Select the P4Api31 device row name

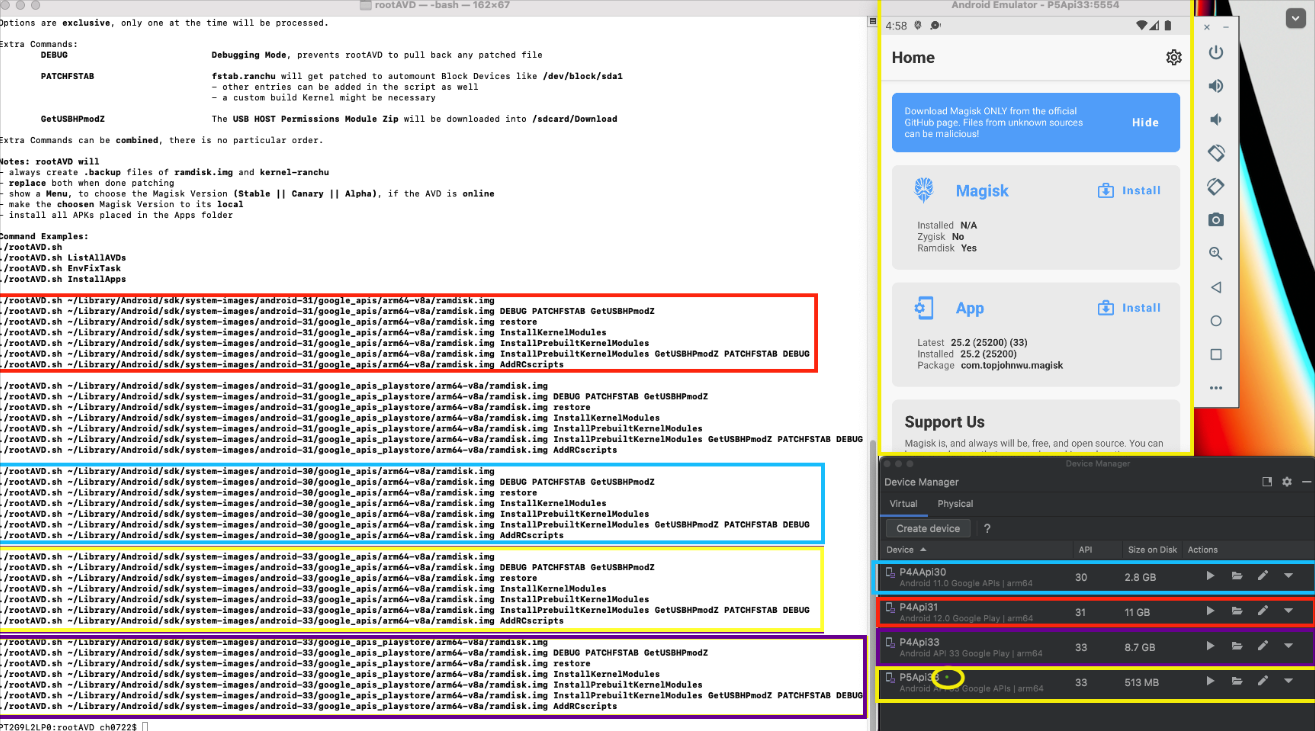click(919, 606)
